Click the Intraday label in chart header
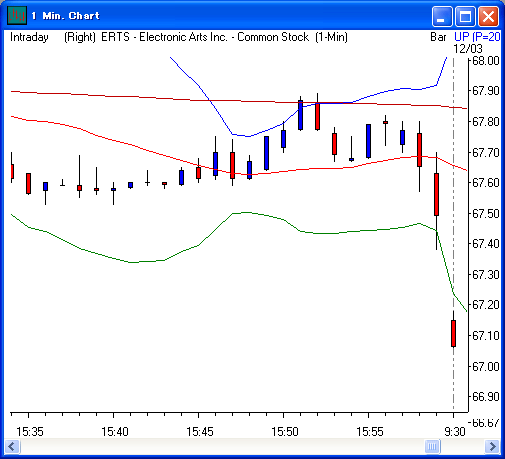 (x=29, y=37)
